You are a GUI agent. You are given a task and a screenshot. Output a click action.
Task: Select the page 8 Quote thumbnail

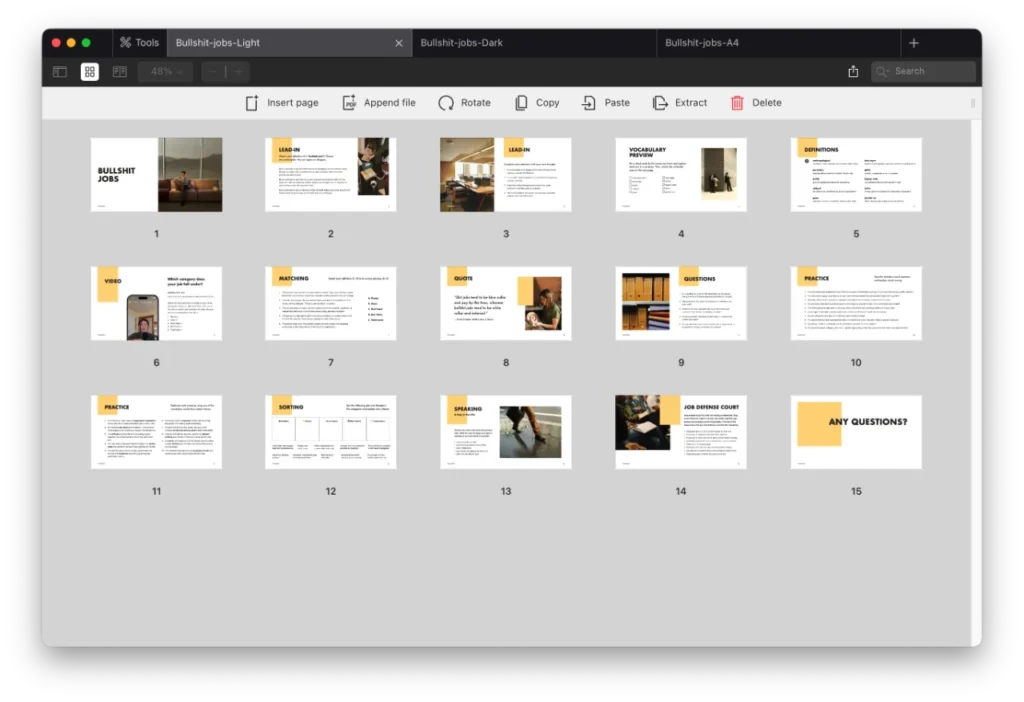(505, 303)
